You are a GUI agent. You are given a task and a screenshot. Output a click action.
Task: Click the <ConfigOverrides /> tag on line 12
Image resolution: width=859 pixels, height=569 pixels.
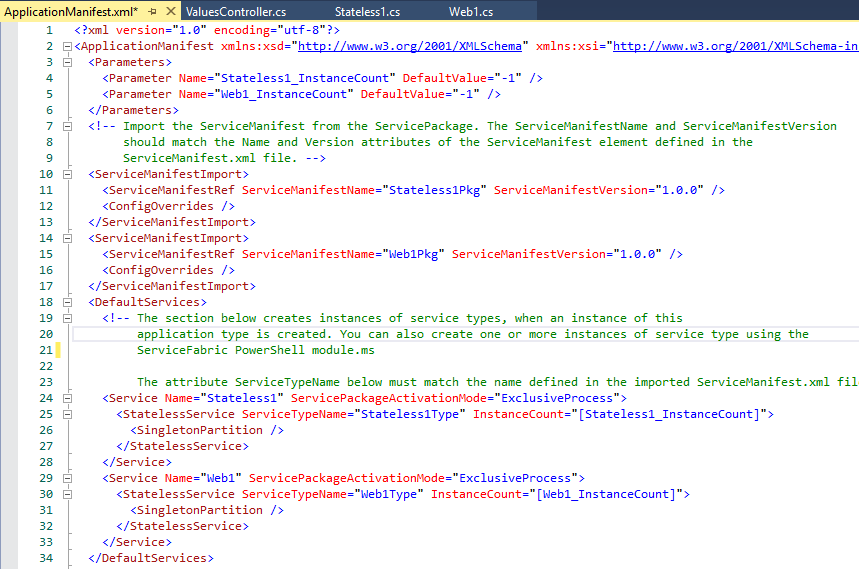click(x=168, y=206)
